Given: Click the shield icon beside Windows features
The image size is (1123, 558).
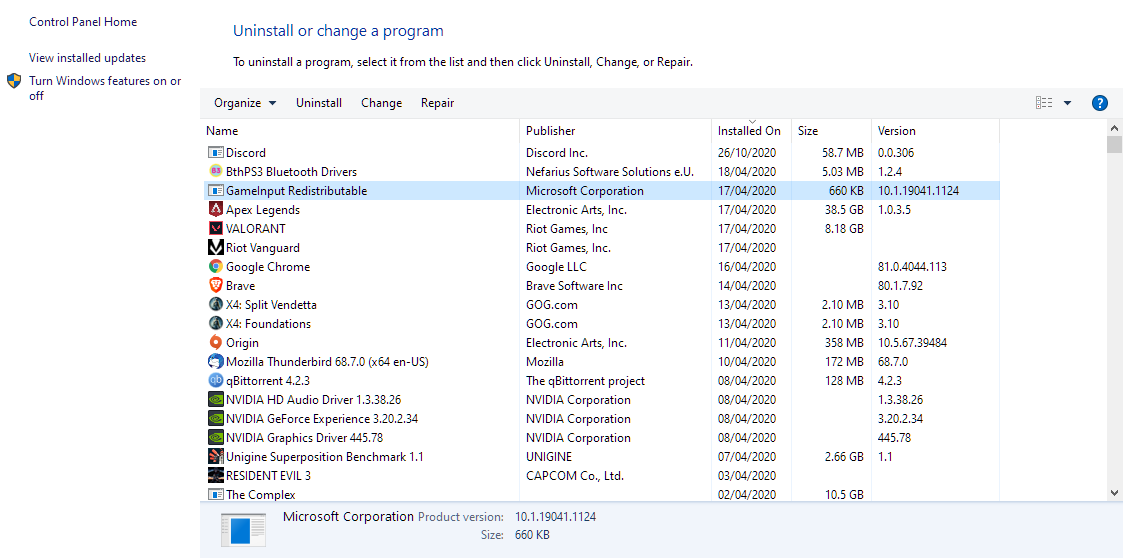Looking at the screenshot, I should (14, 80).
